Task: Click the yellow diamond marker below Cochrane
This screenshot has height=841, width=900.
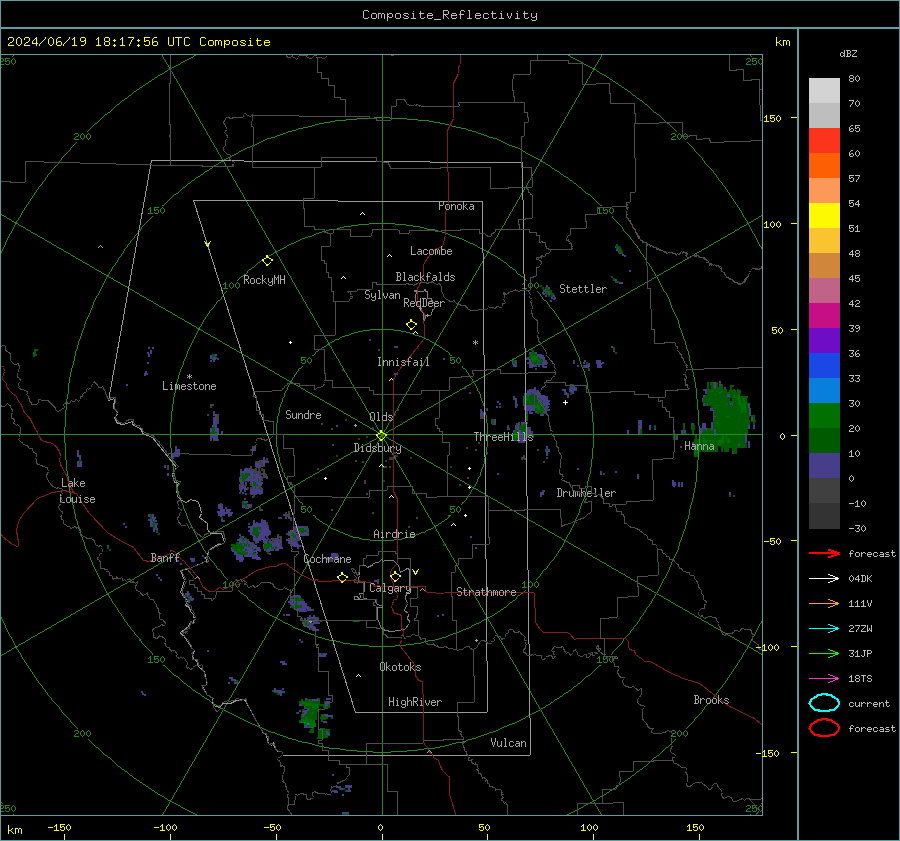Action: coord(342,577)
